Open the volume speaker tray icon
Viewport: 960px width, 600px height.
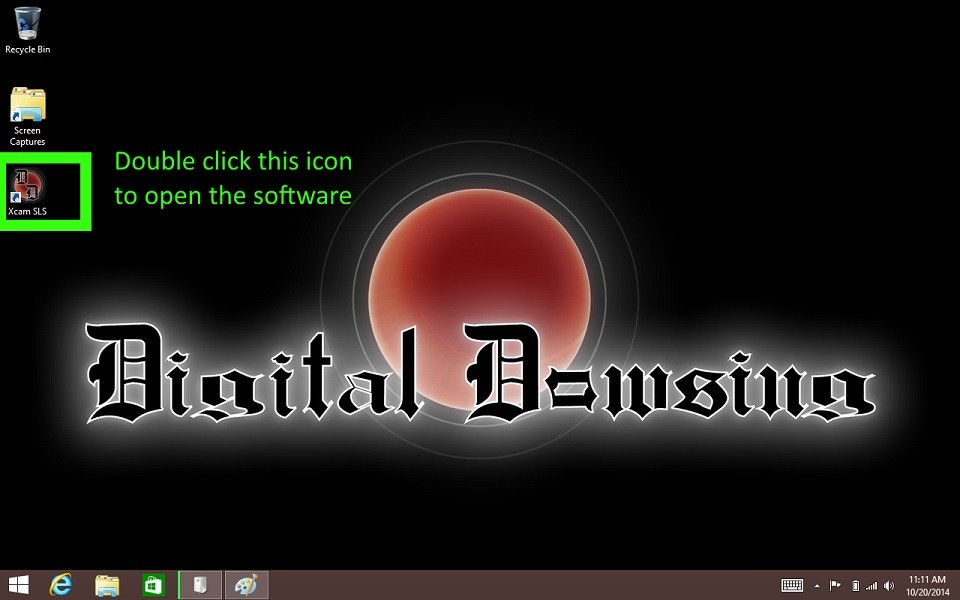(x=889, y=586)
